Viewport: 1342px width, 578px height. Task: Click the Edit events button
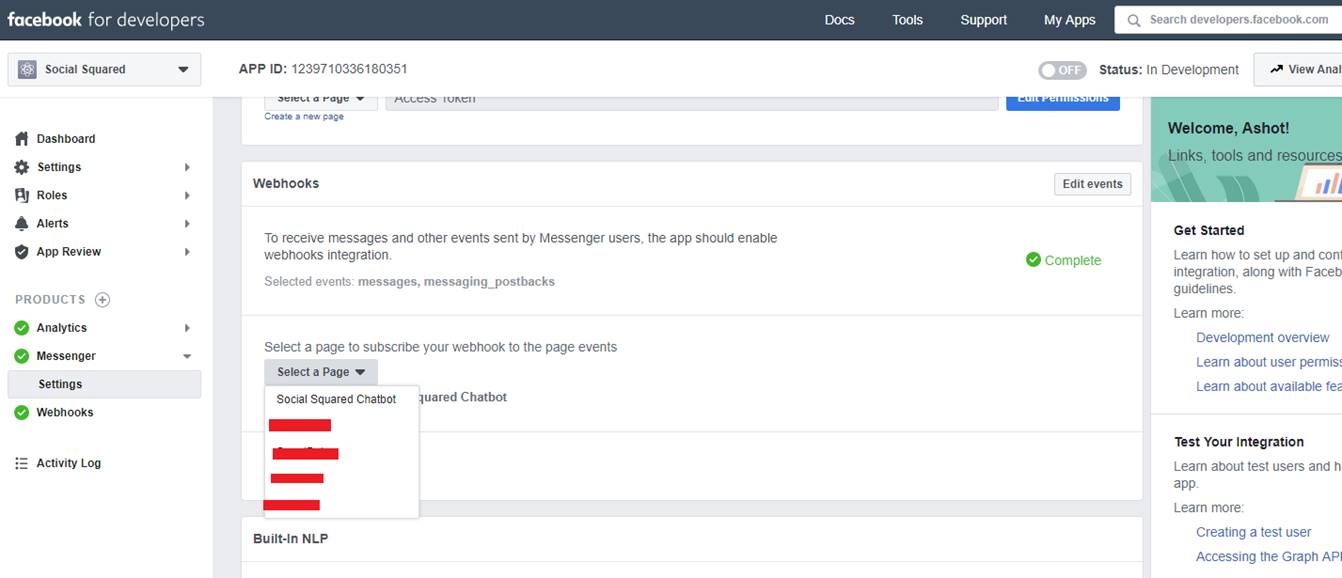(1092, 184)
